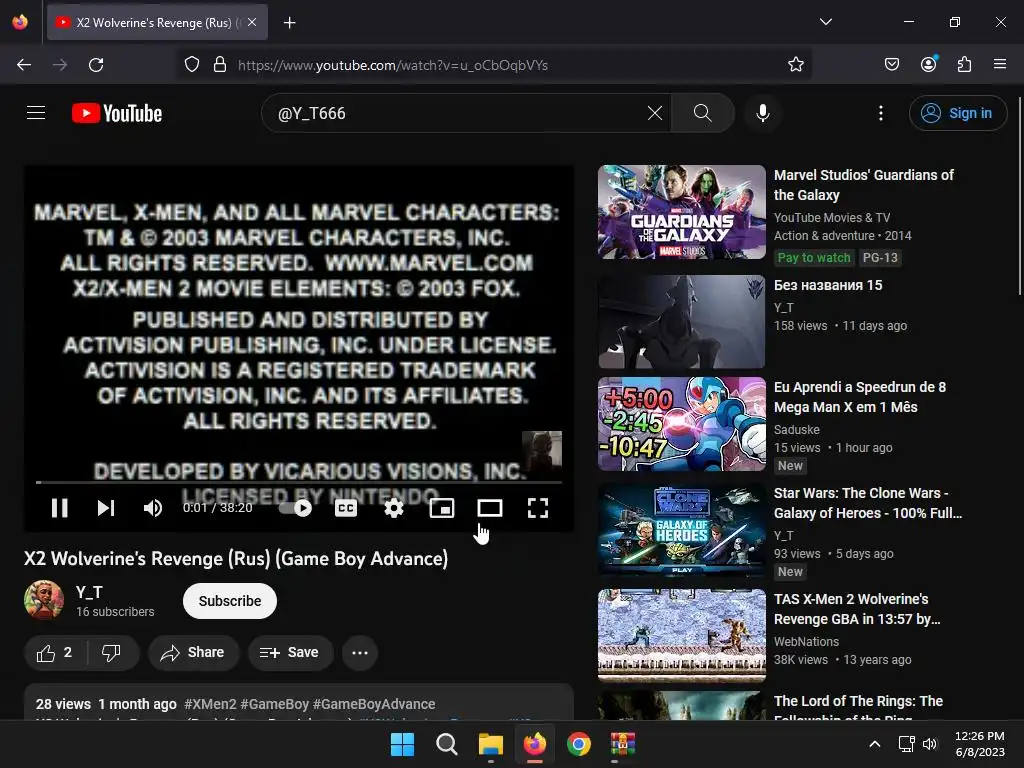Open video settings gear
The width and height of the screenshot is (1024, 768).
[x=393, y=508]
